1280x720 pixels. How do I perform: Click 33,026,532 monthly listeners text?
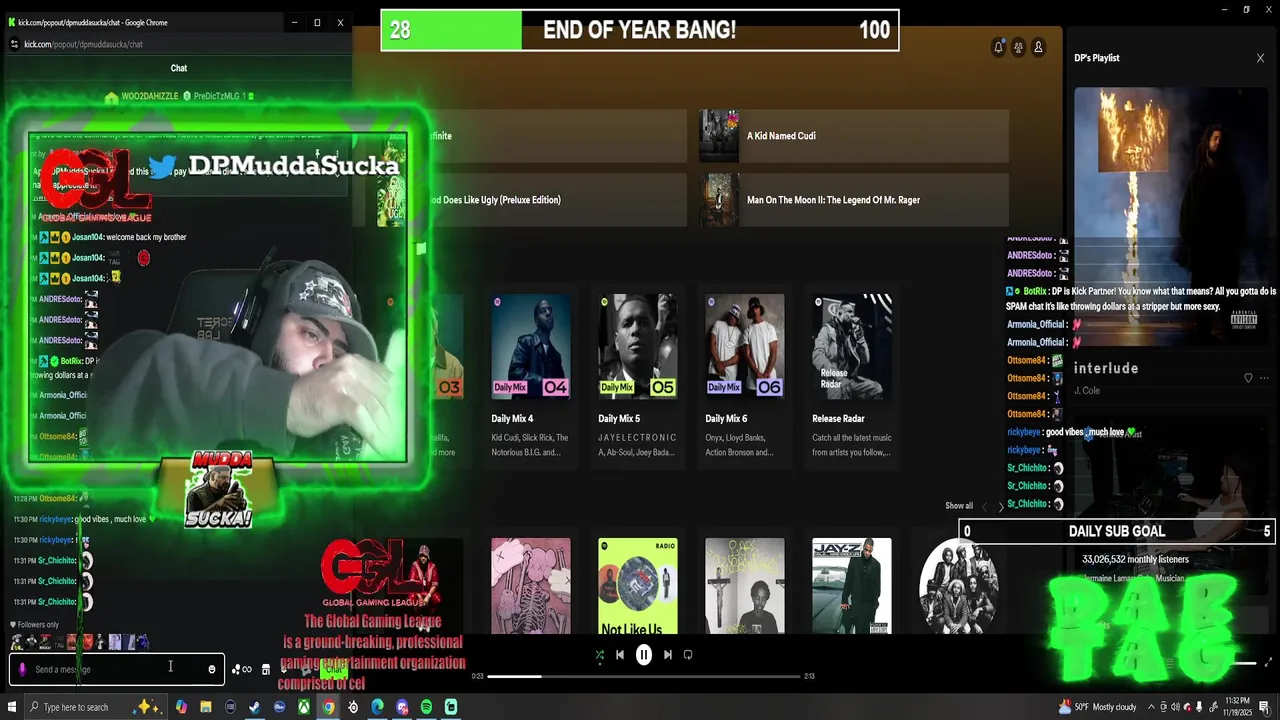point(1135,560)
